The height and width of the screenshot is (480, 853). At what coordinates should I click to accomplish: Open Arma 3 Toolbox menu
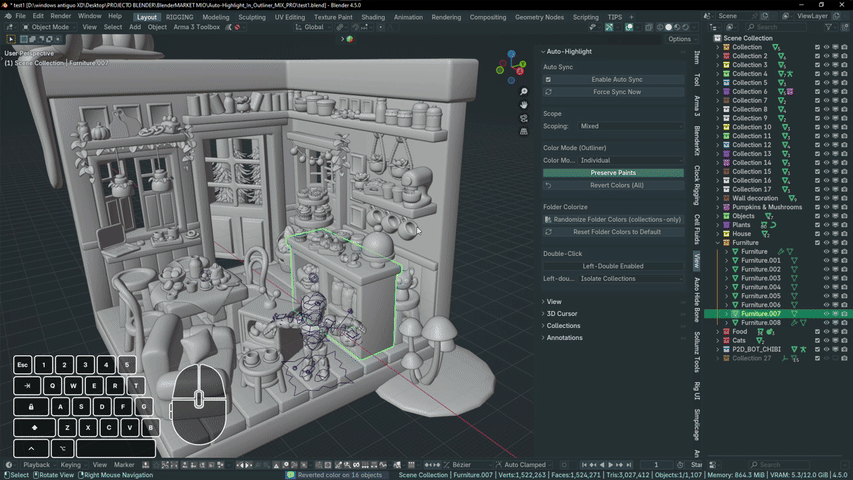tap(196, 27)
